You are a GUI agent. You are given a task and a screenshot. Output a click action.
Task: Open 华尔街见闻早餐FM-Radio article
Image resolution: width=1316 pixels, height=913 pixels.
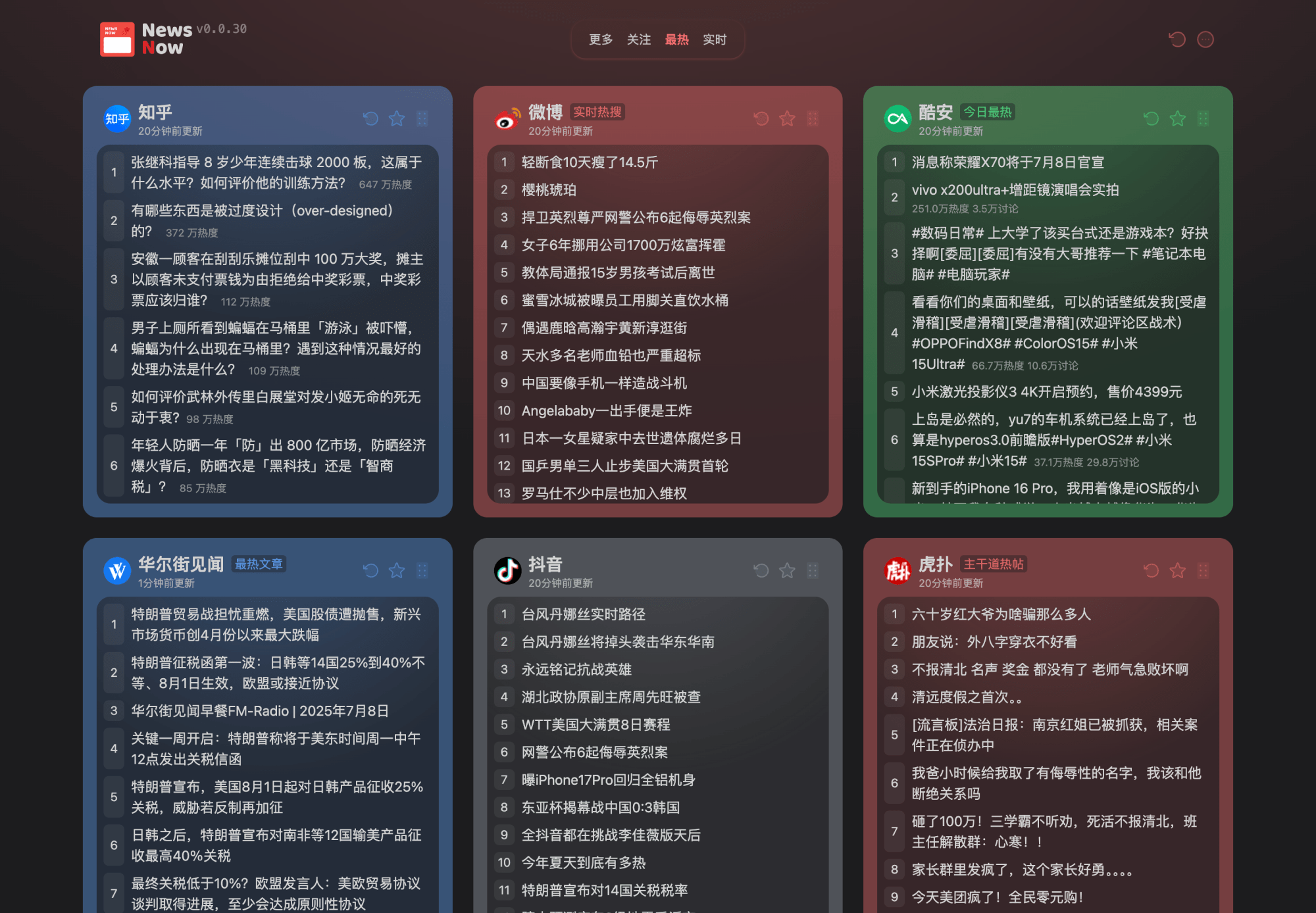point(267,711)
